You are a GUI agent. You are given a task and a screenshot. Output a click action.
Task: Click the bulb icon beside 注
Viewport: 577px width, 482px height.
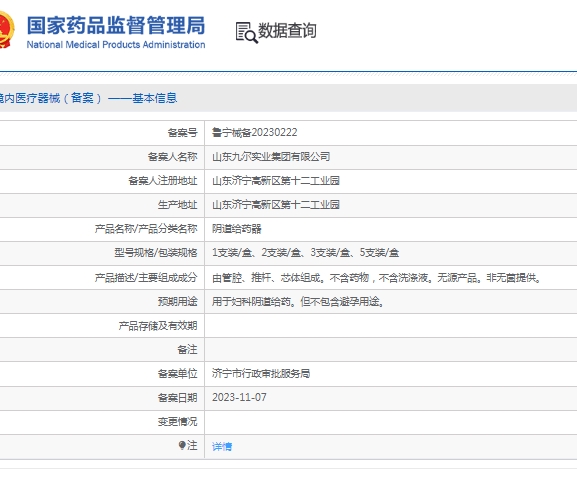(x=182, y=445)
